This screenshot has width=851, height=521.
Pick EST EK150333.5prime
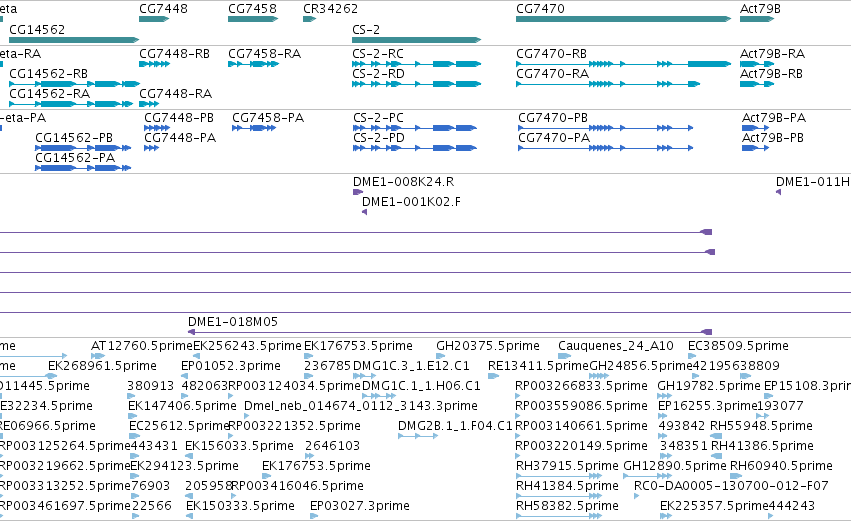click(x=240, y=506)
